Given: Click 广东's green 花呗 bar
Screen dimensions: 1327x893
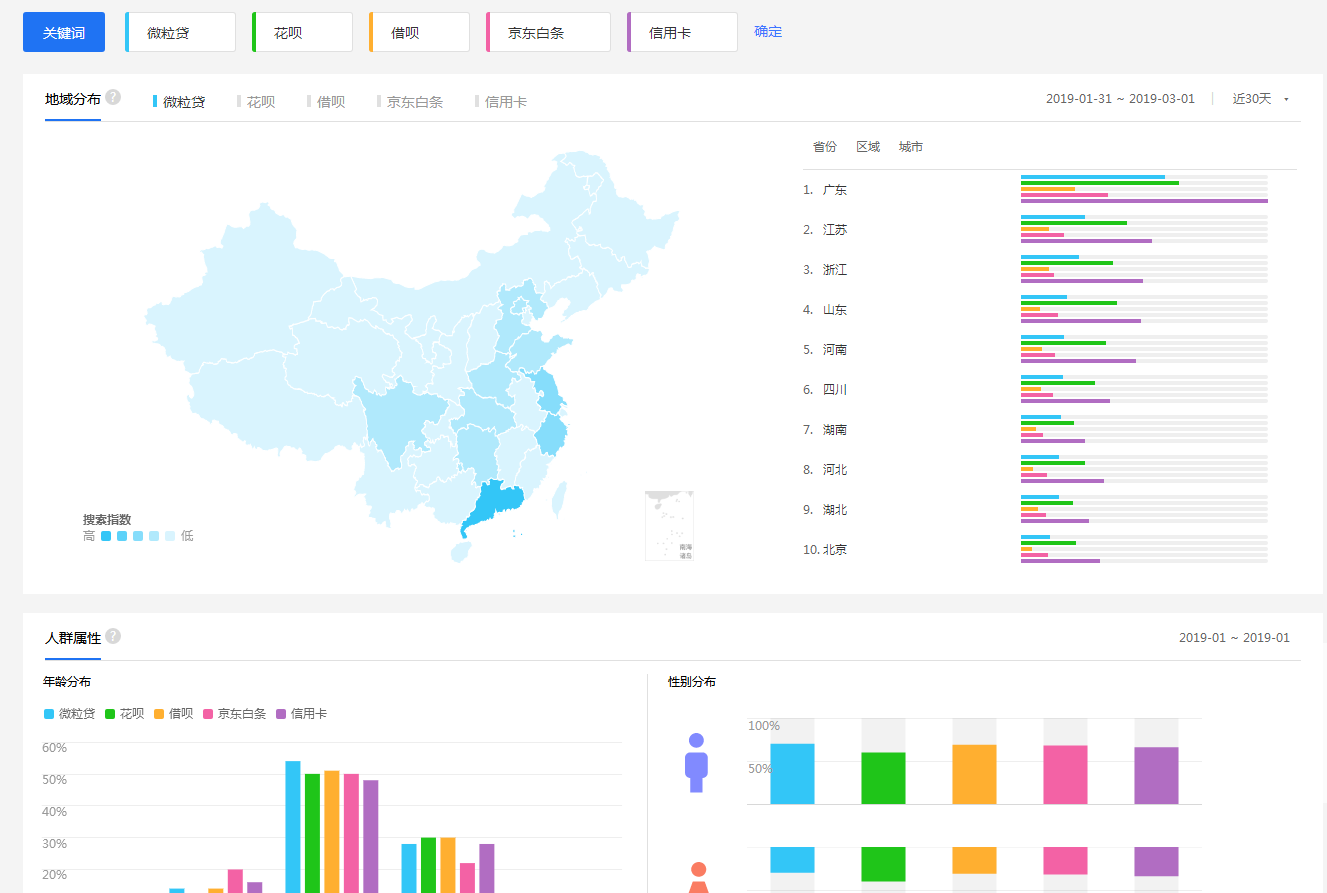Looking at the screenshot, I should 1100,183.
